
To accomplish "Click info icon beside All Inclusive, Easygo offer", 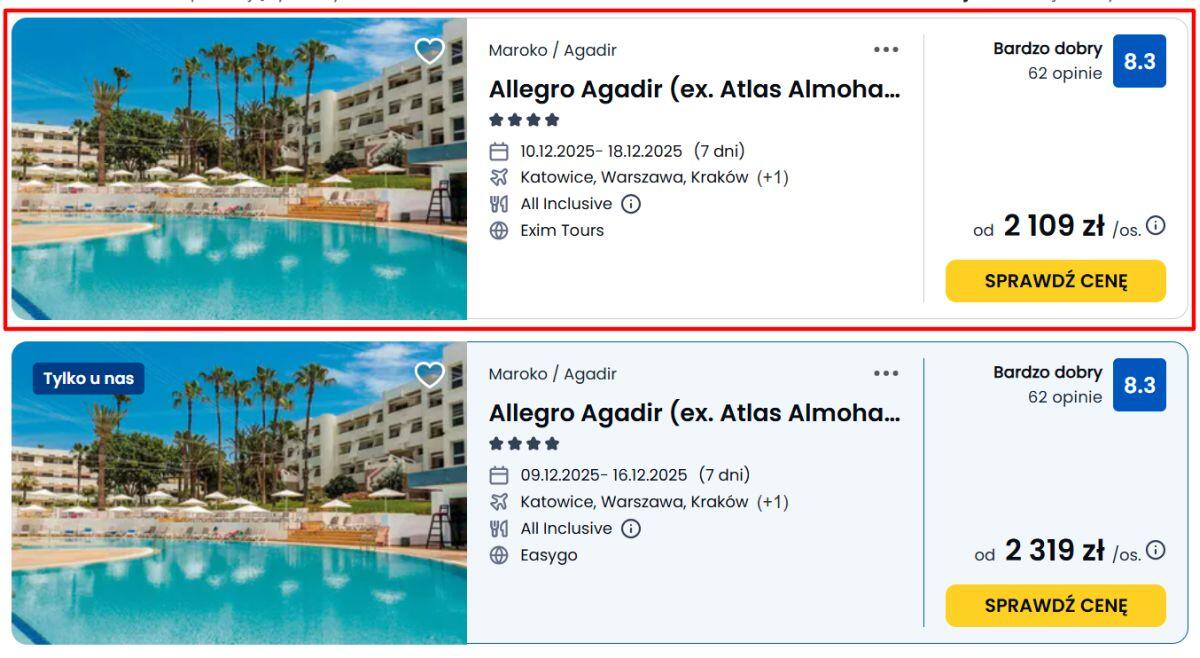I will (x=631, y=528).
